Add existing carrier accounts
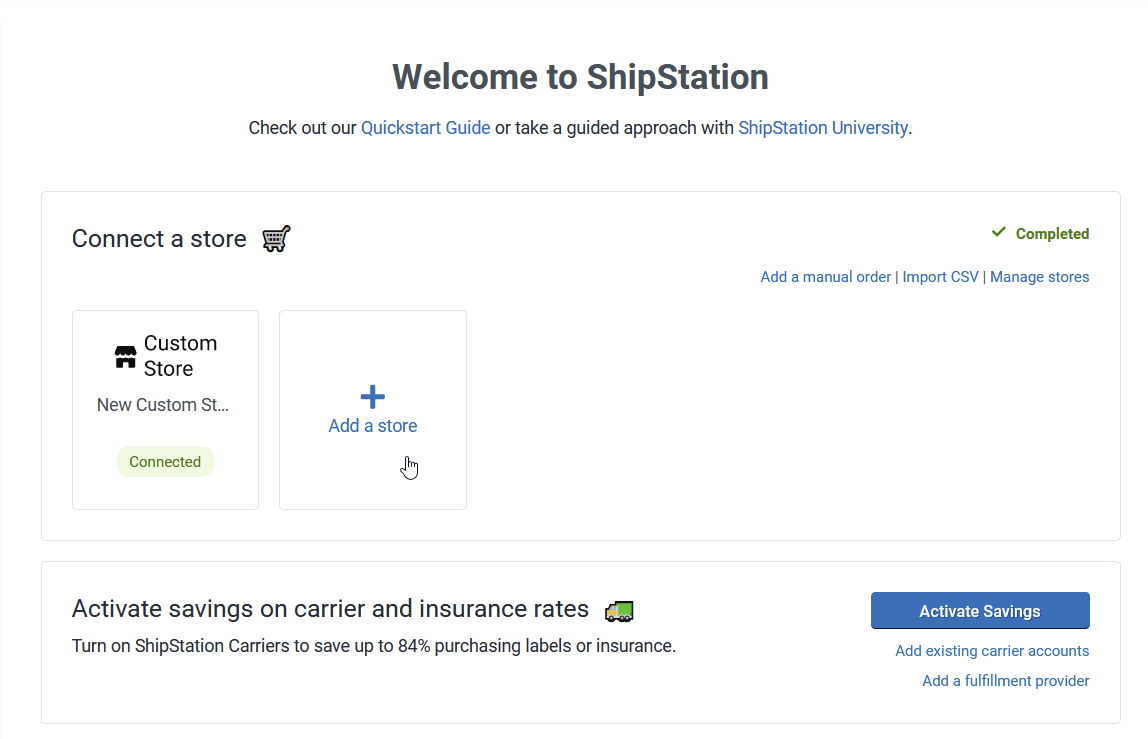 [x=991, y=650]
